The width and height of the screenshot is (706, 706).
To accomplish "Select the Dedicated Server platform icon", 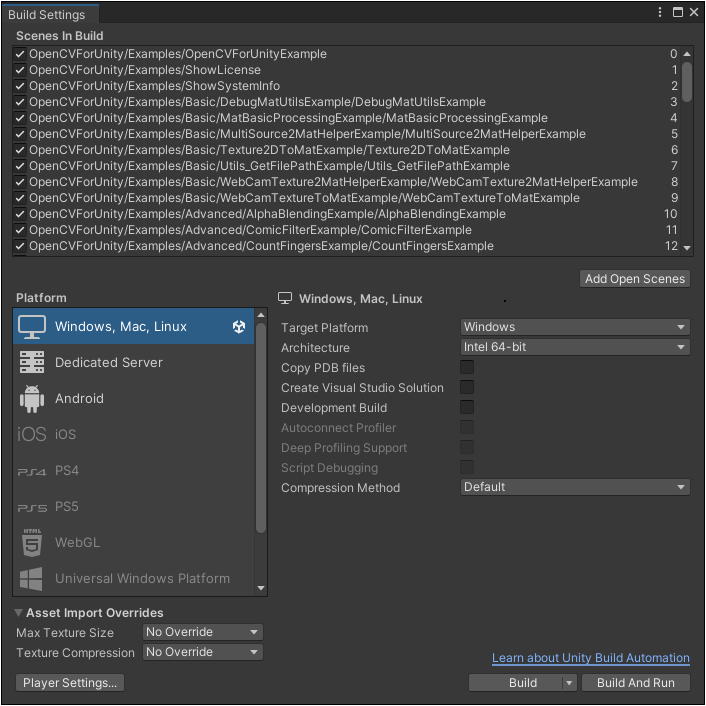I will tap(32, 362).
